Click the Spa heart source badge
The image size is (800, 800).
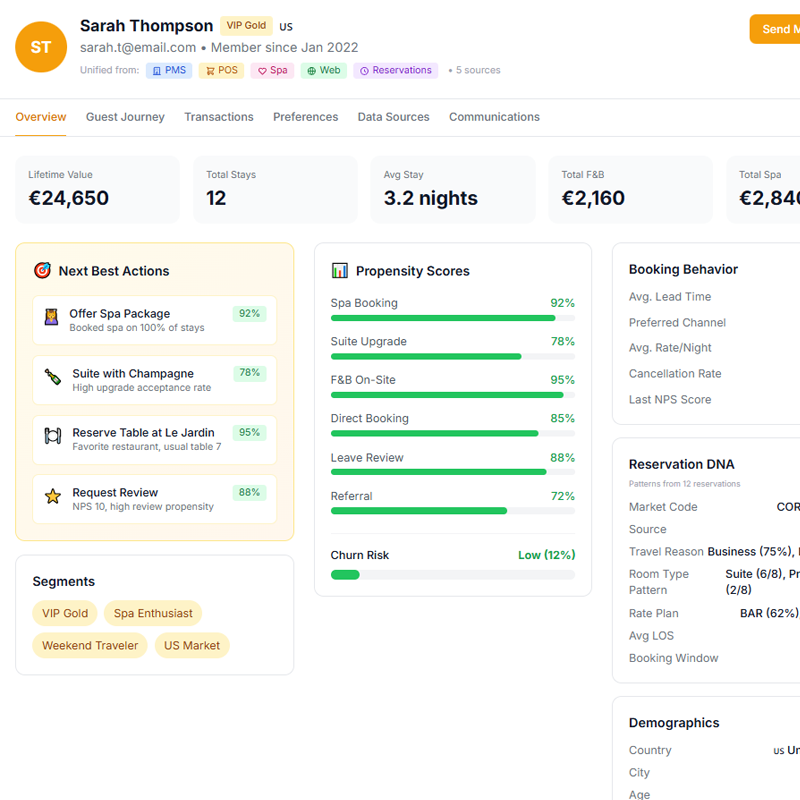[271, 70]
